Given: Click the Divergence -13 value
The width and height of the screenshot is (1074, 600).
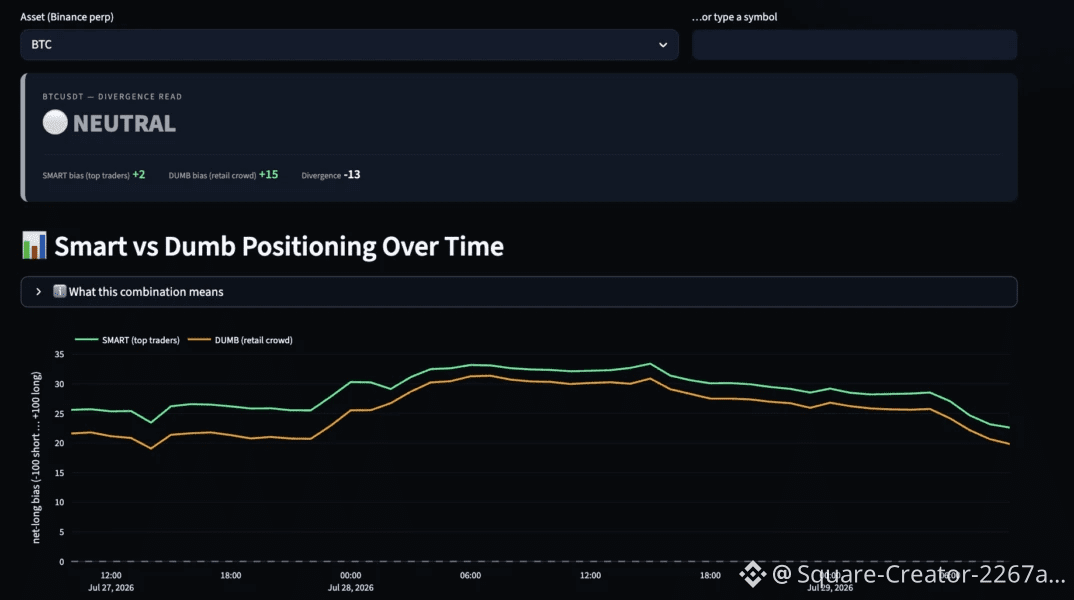Looking at the screenshot, I should [351, 175].
